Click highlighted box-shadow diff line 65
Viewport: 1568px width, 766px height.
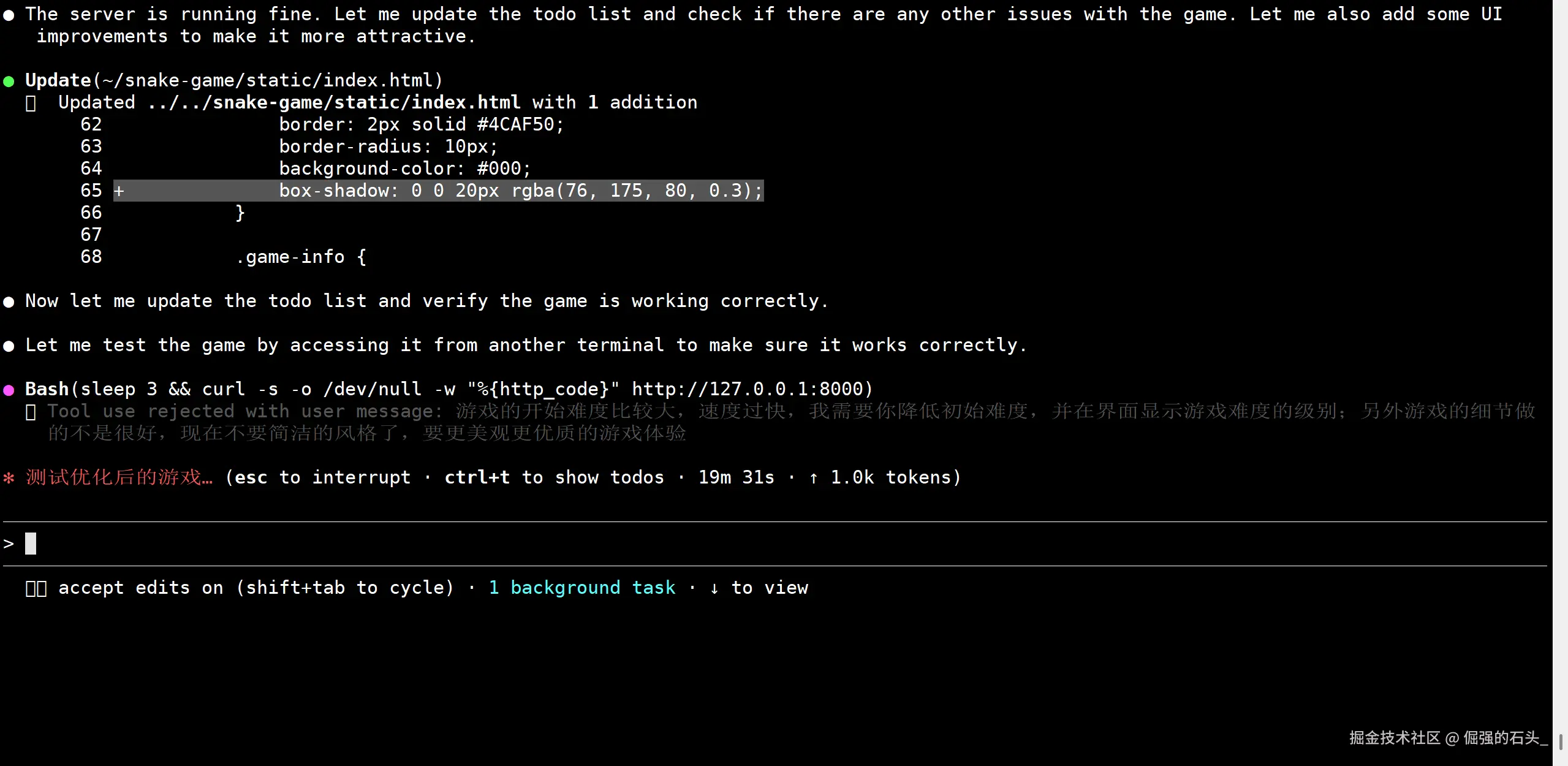[x=521, y=191]
